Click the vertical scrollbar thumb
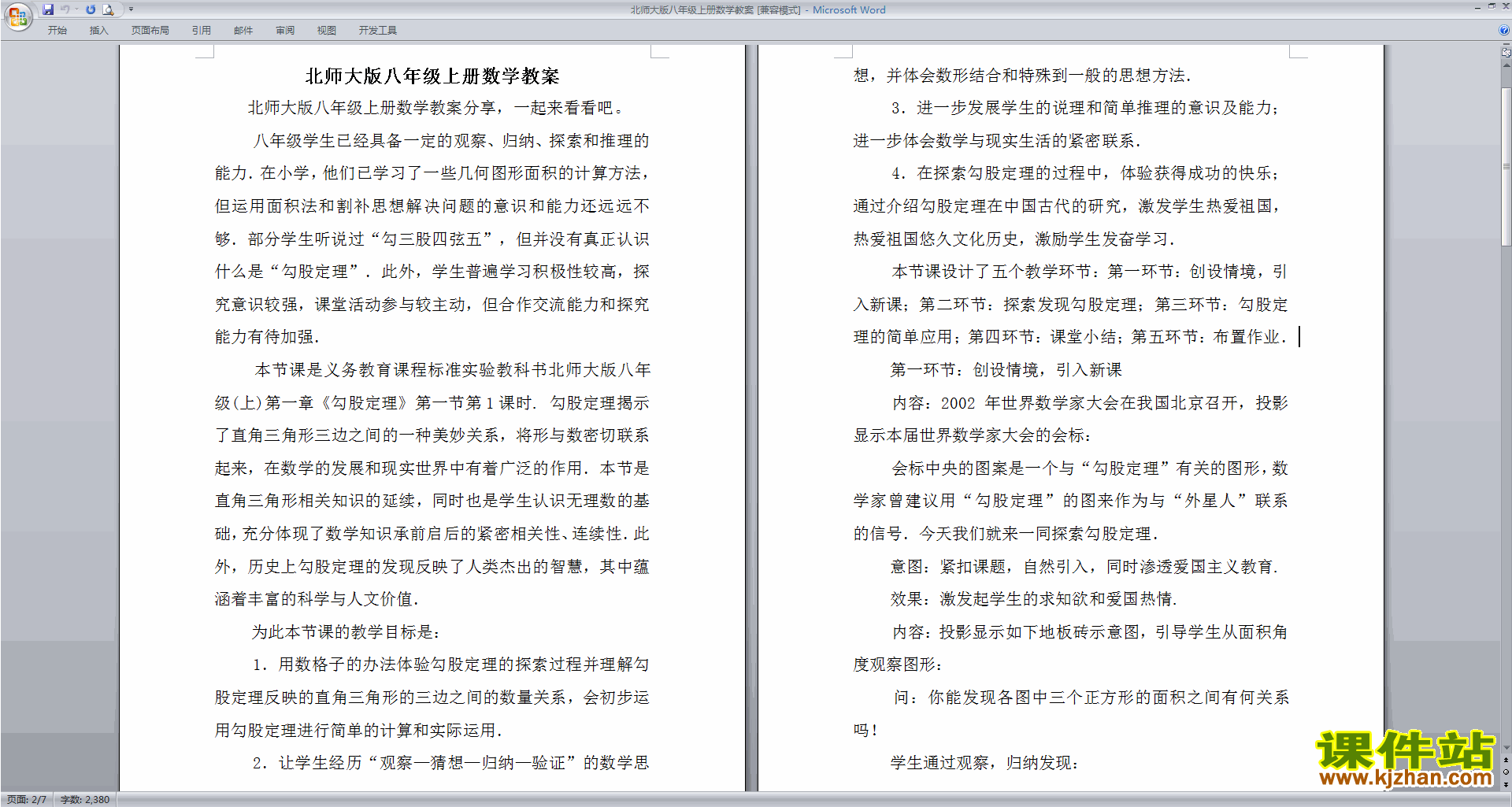 click(1506, 167)
